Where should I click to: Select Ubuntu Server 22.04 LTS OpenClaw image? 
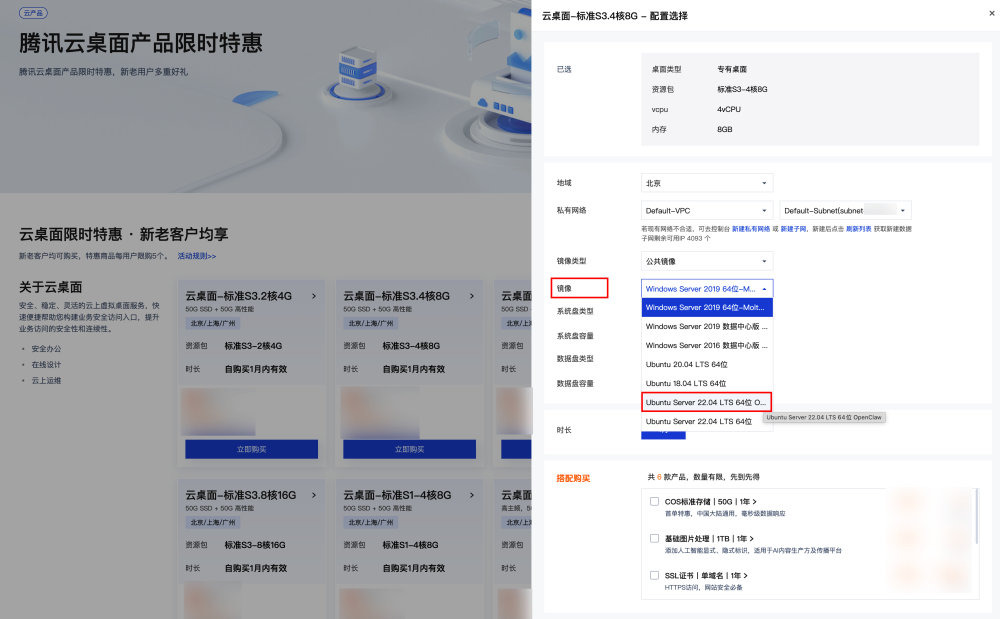706,402
